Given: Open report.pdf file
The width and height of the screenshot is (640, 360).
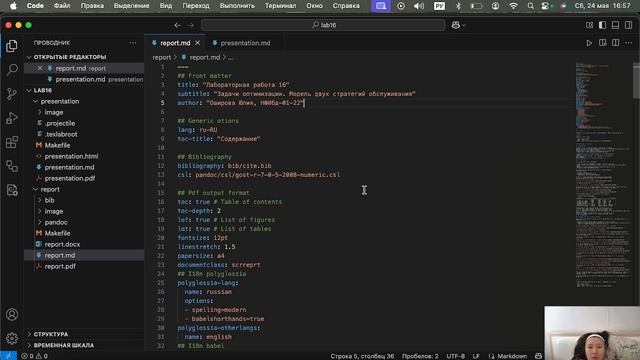Looking at the screenshot, I should click(x=60, y=267).
